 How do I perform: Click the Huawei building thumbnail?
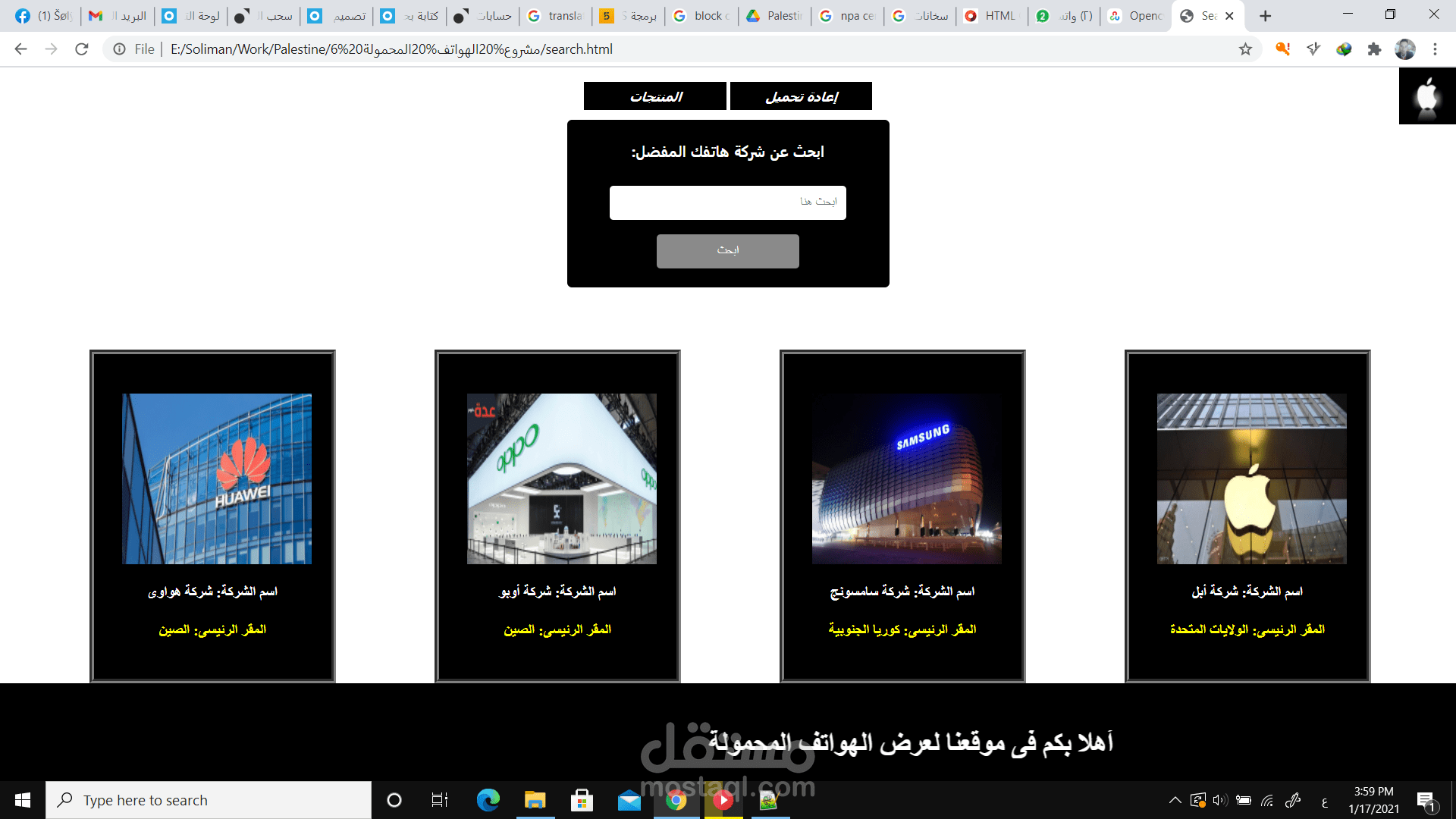pyautogui.click(x=217, y=479)
